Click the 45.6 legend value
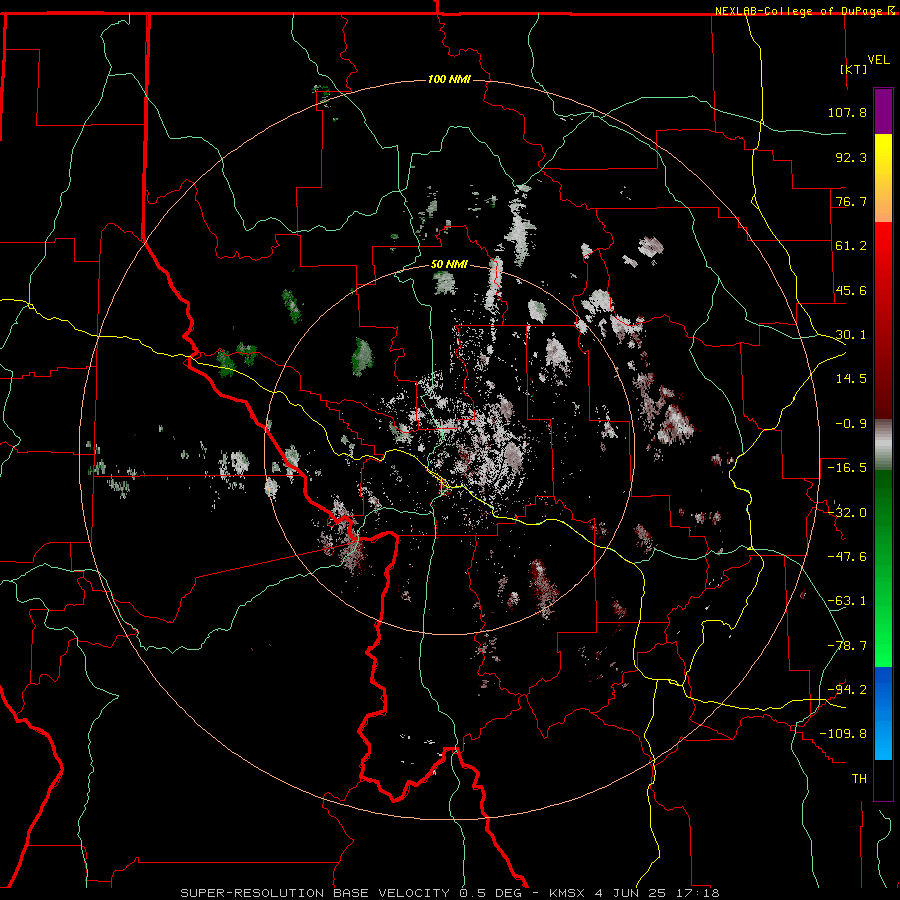Viewport: 900px width, 900px height. pyautogui.click(x=851, y=290)
